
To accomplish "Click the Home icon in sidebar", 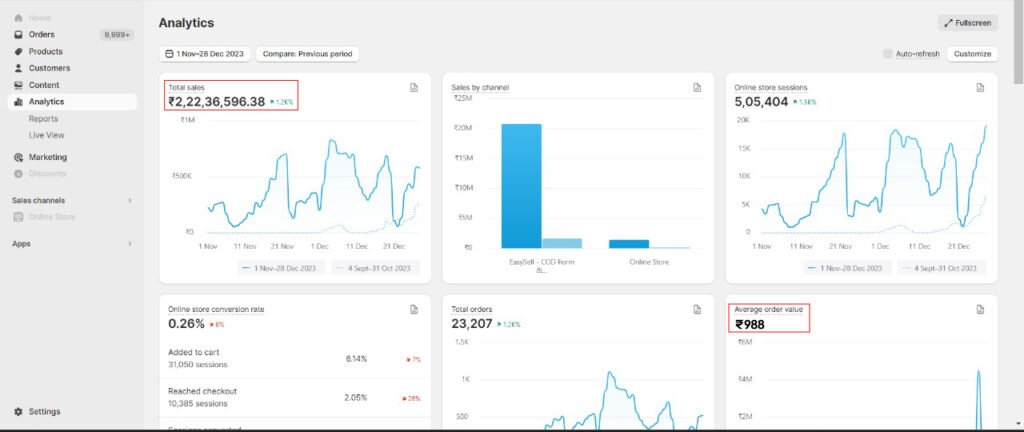I will tap(19, 18).
